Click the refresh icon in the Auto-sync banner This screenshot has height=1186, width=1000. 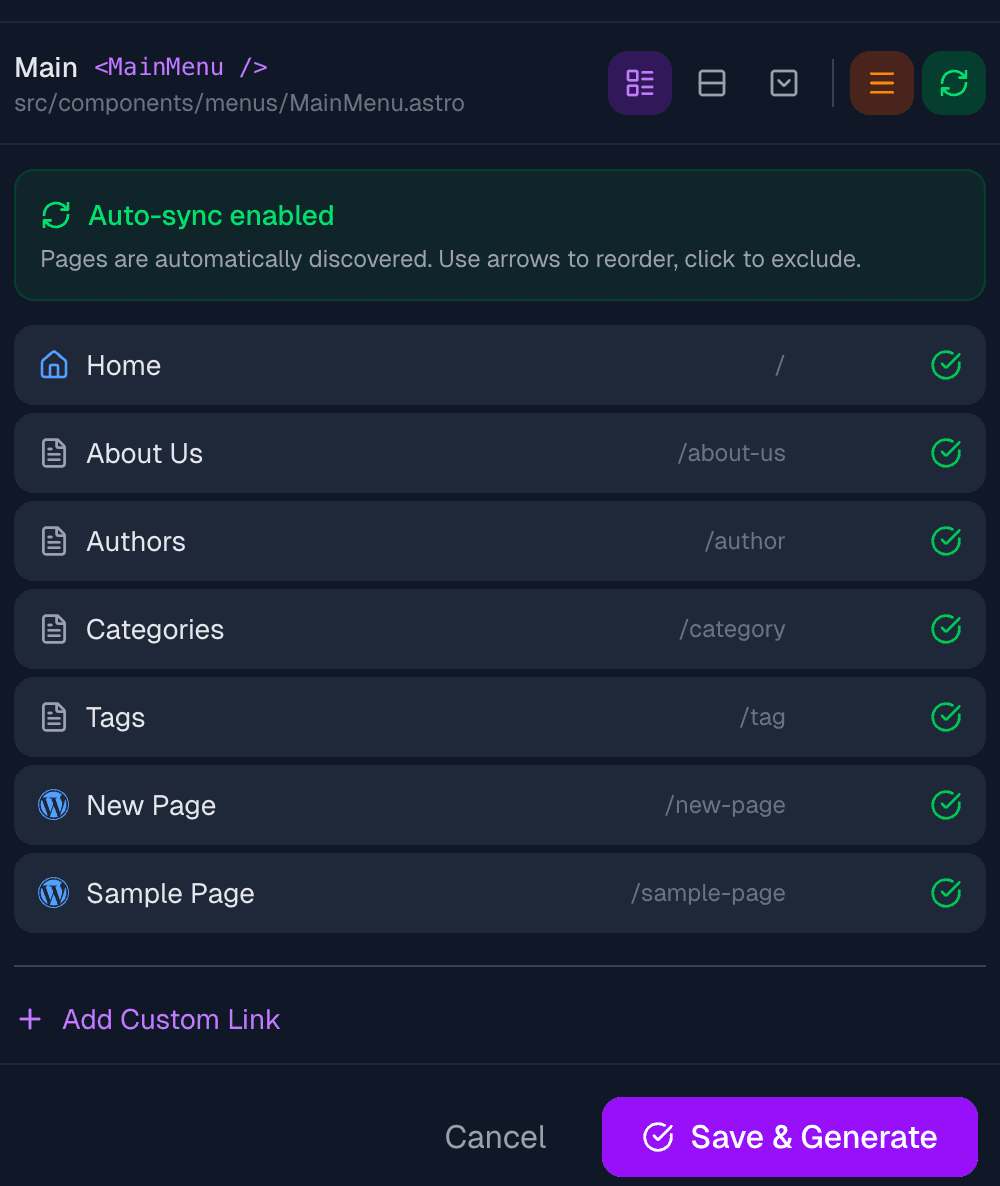pos(56,215)
